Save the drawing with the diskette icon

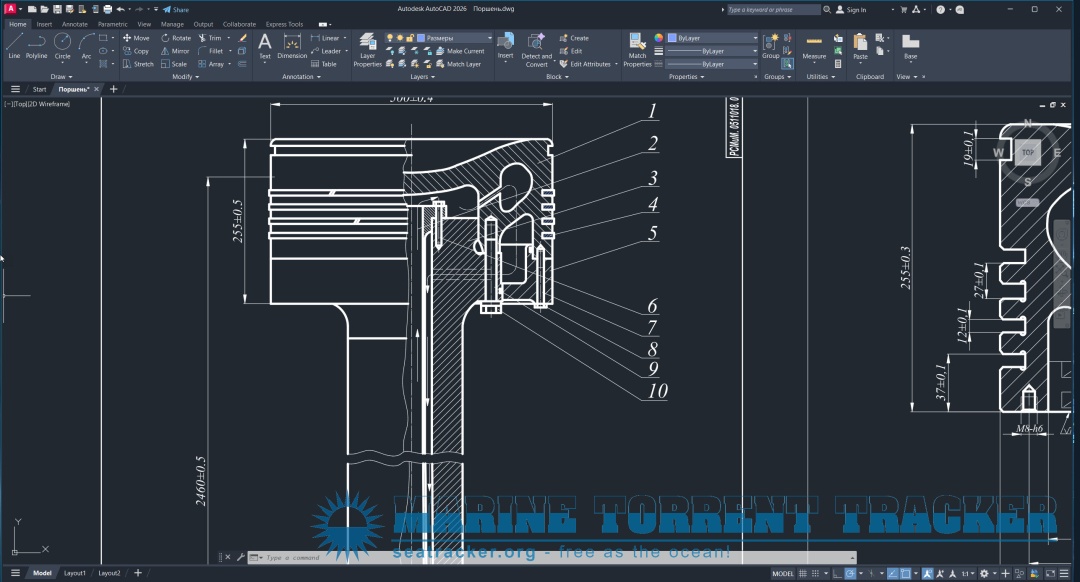point(57,10)
